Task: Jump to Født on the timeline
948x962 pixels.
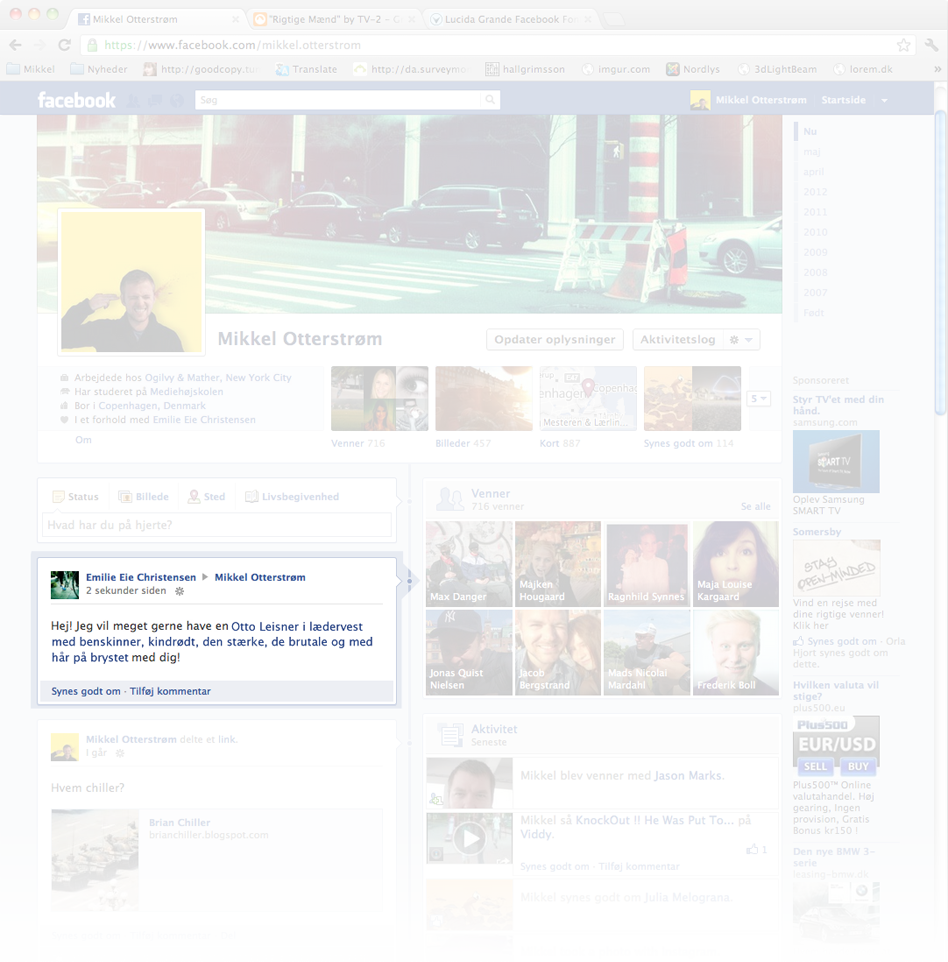Action: pyautogui.click(x=814, y=313)
